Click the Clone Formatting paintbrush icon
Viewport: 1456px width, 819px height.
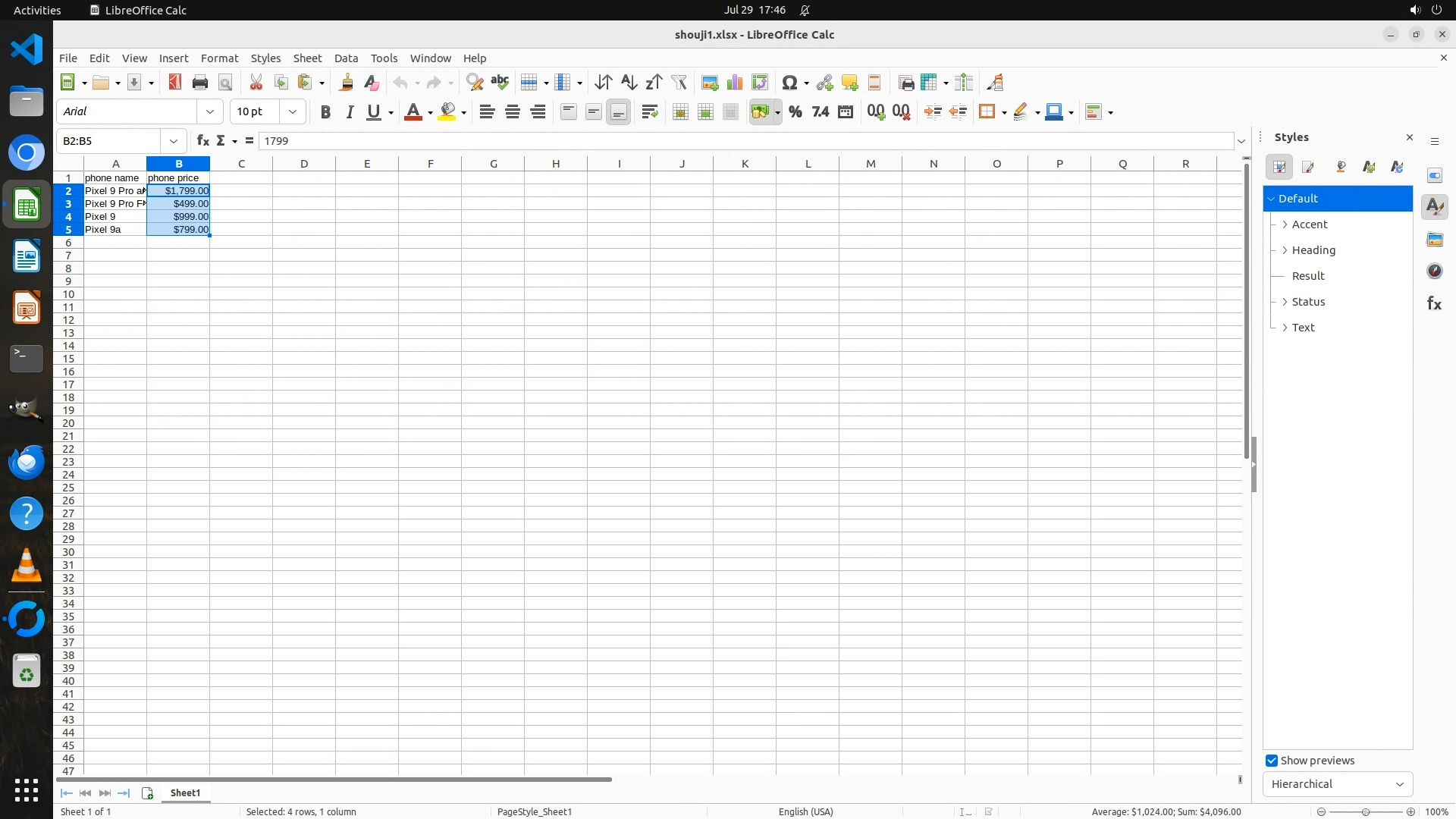pos(347,83)
